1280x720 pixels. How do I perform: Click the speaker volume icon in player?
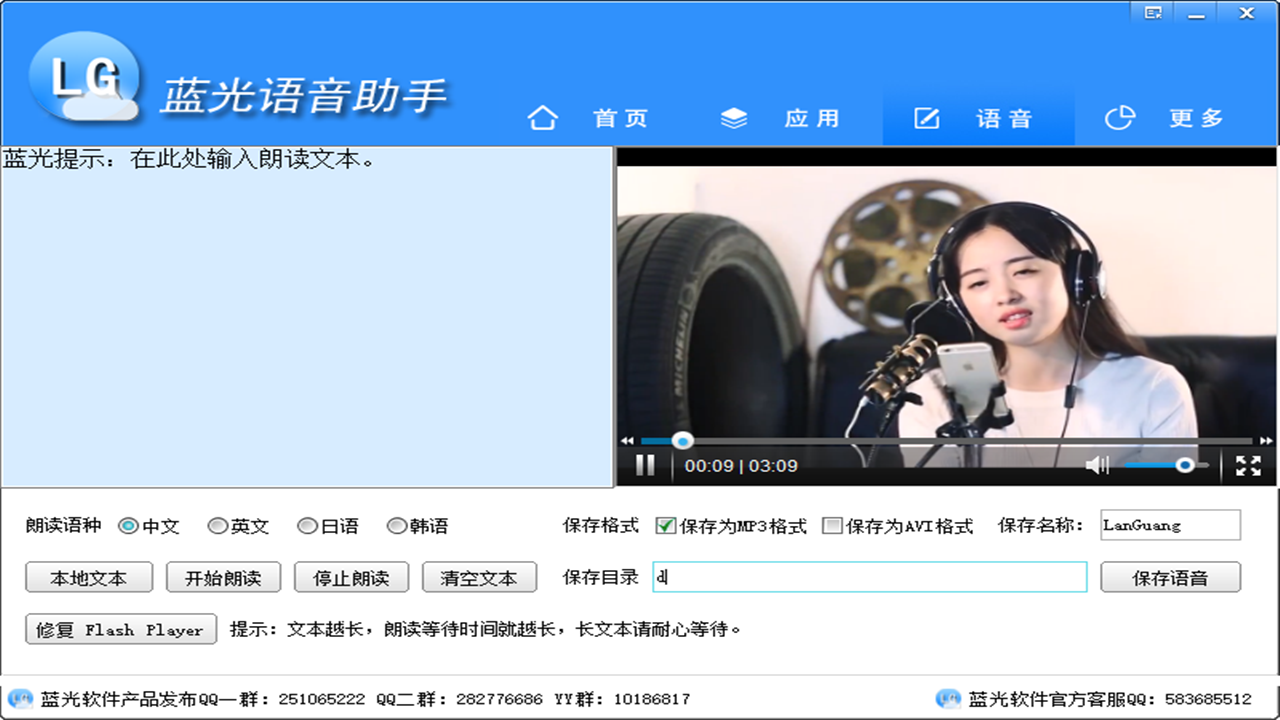[x=1098, y=464]
